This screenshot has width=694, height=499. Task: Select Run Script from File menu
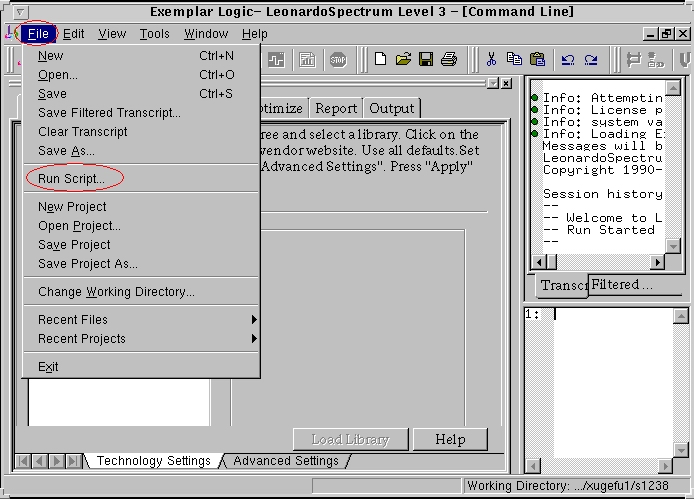pos(71,179)
